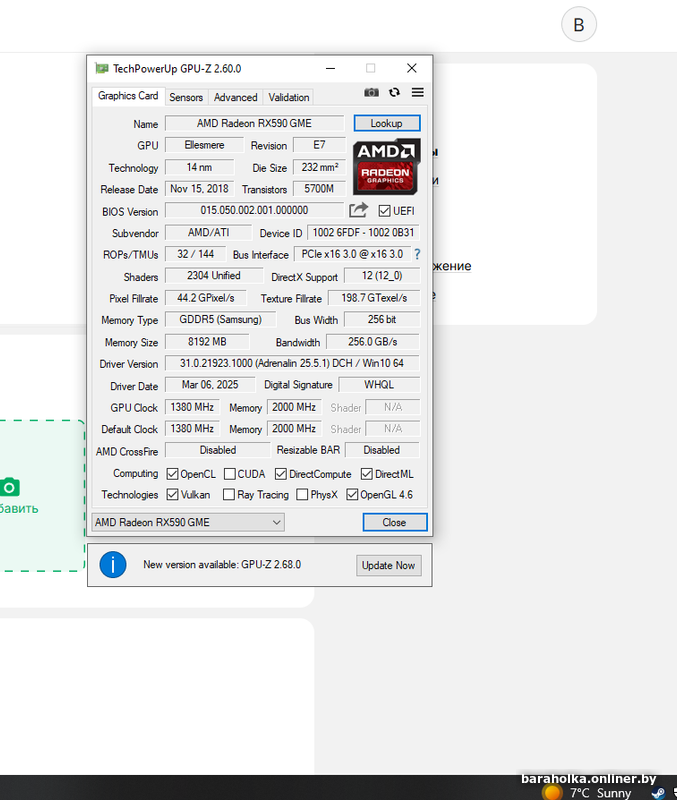Open the GPU-Z hamburger menu
Viewport: 677px width, 800px height.
click(x=418, y=92)
